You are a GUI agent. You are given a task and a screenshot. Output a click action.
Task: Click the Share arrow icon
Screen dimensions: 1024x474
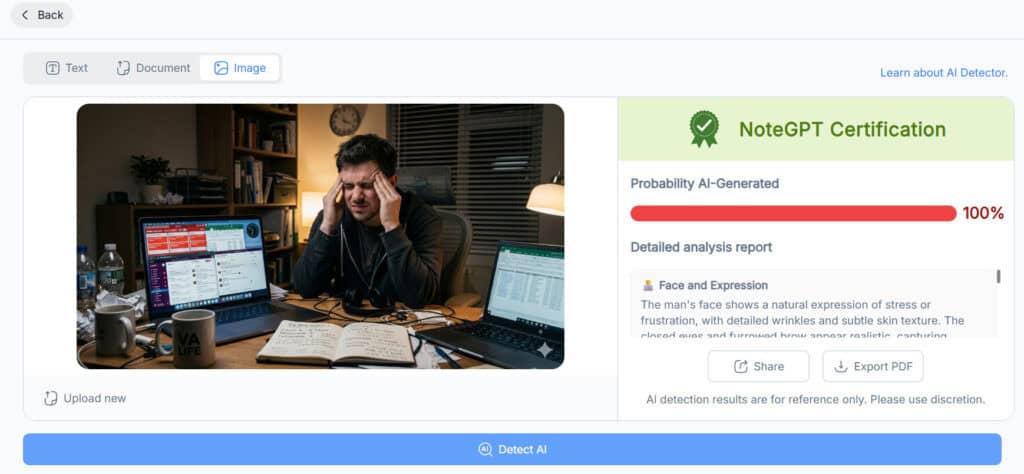click(x=741, y=366)
